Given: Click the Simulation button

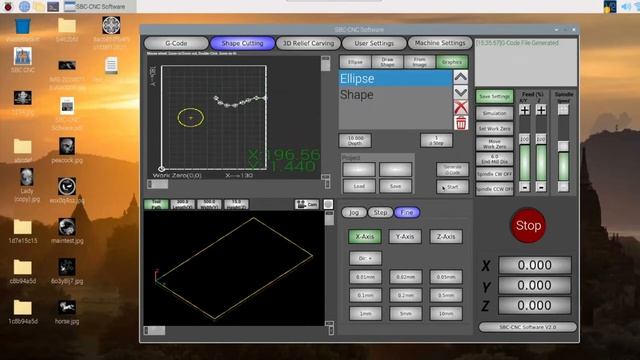Looking at the screenshot, I should [x=494, y=113].
